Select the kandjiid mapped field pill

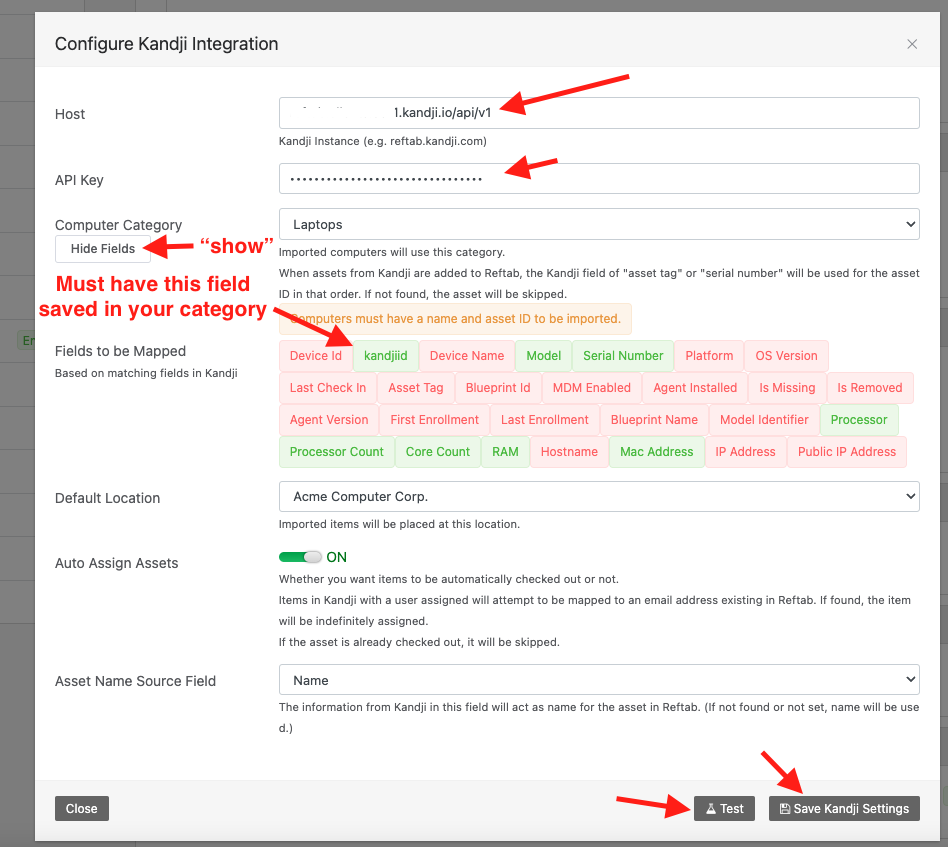tap(386, 355)
